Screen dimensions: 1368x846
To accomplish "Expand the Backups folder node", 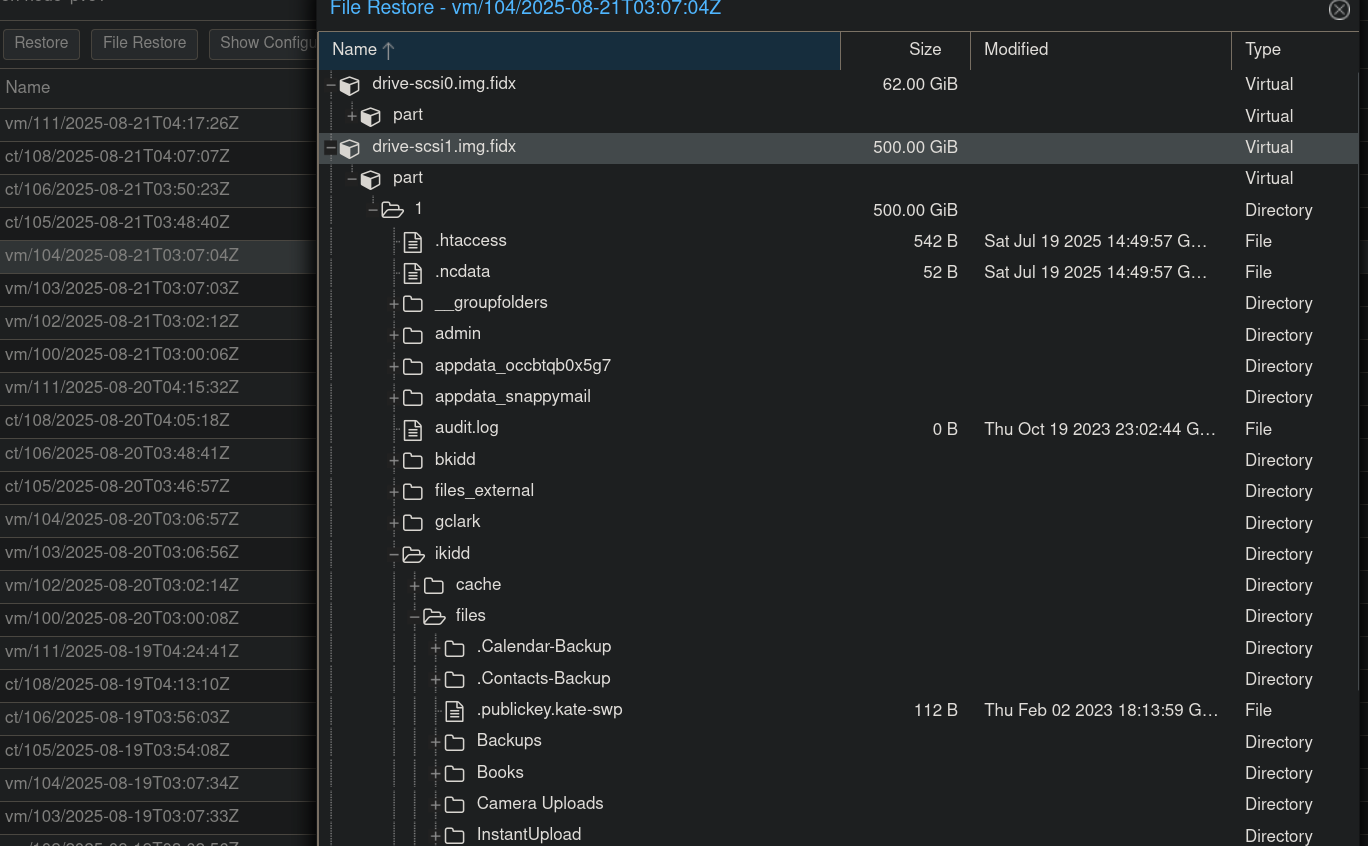I will pyautogui.click(x=435, y=742).
